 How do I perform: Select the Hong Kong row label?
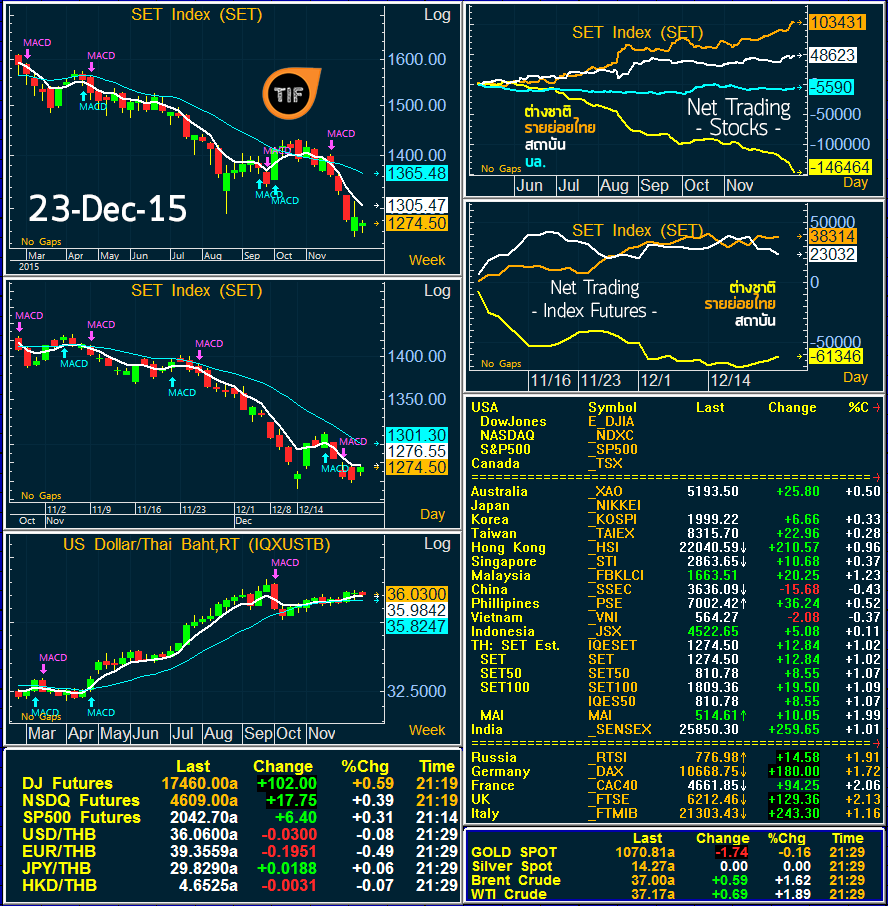(508, 548)
